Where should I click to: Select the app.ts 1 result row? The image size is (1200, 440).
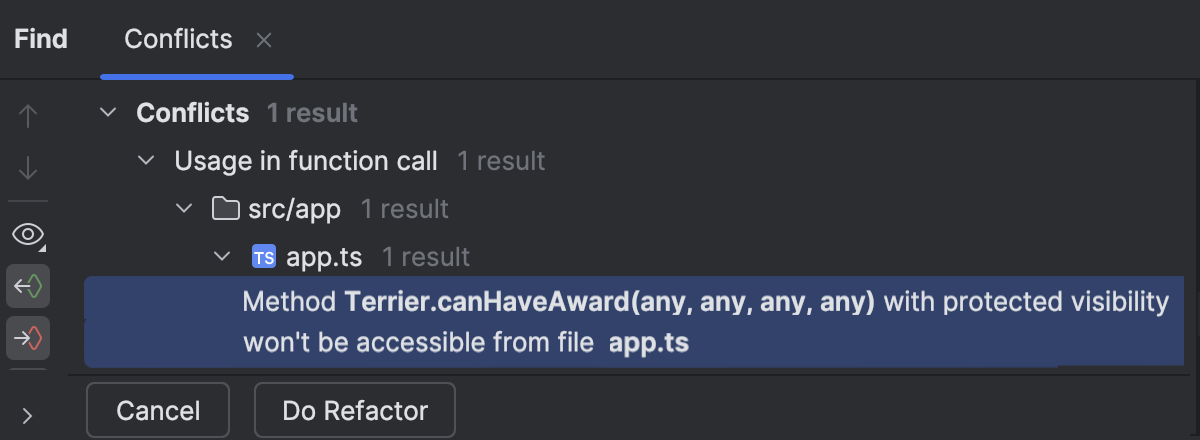tap(642, 258)
